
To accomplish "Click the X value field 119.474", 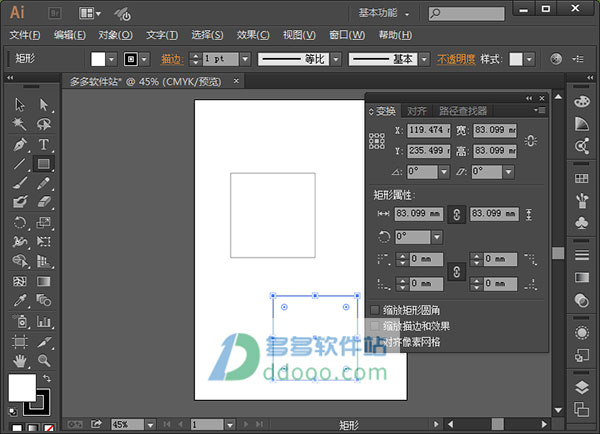I will [429, 131].
